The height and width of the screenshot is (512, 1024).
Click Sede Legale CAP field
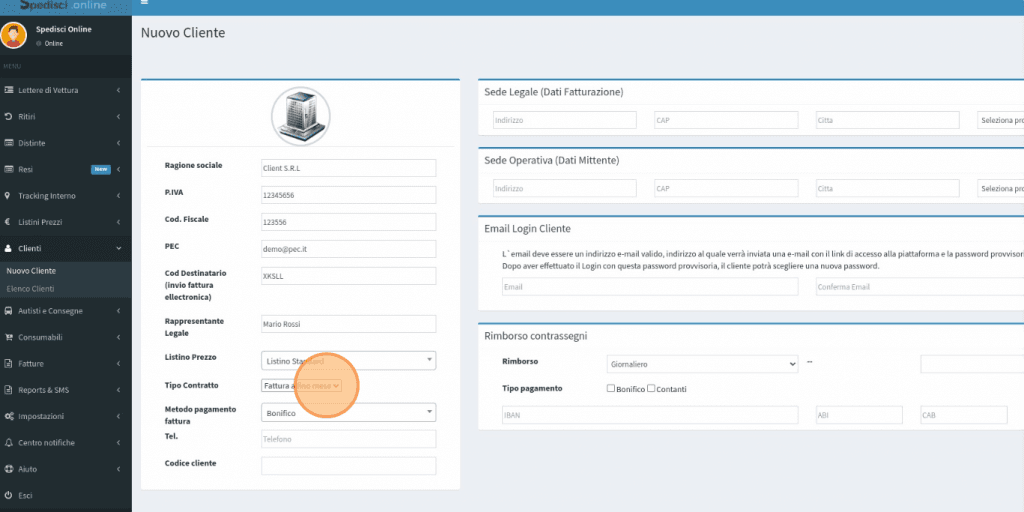pyautogui.click(x=726, y=120)
